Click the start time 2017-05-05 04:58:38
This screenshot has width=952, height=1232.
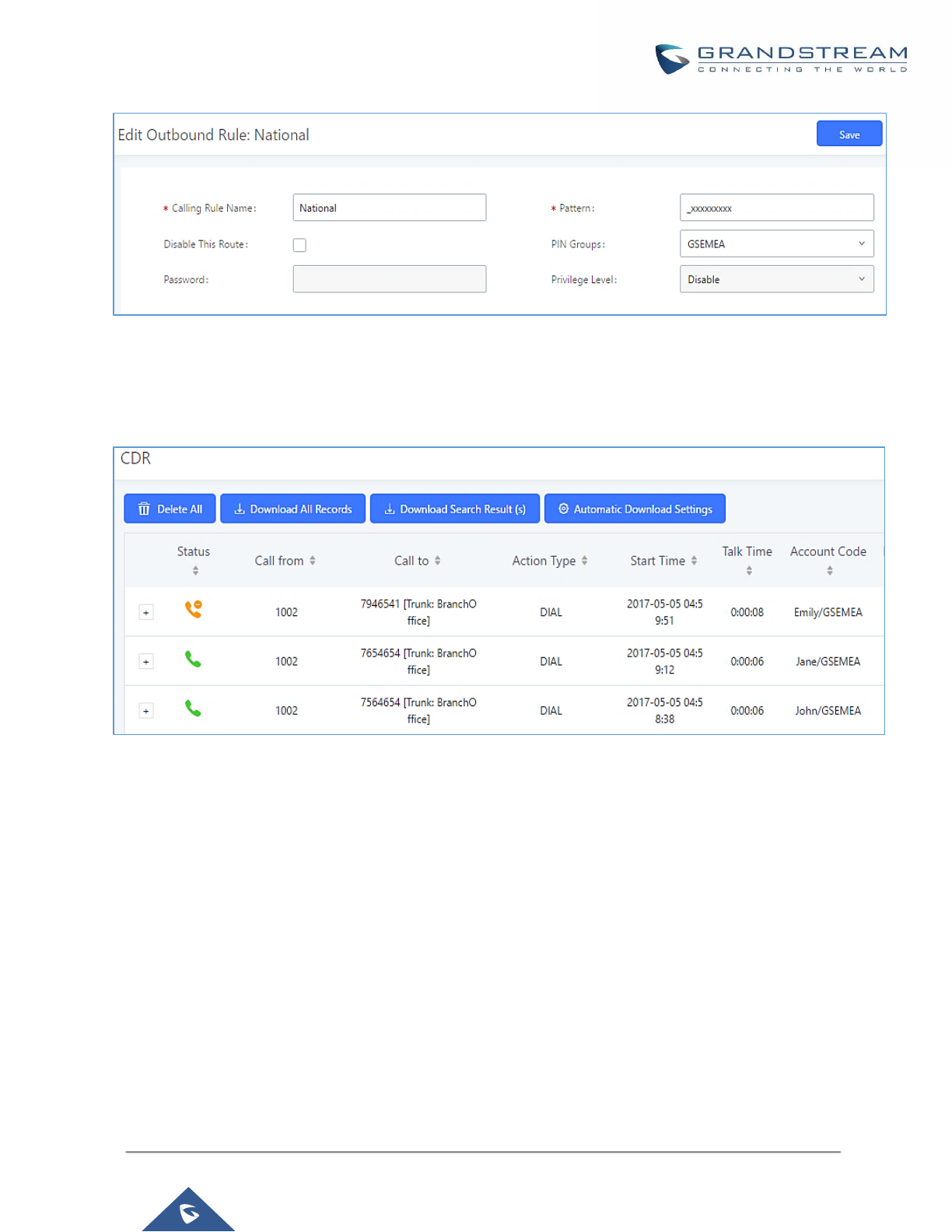click(664, 710)
